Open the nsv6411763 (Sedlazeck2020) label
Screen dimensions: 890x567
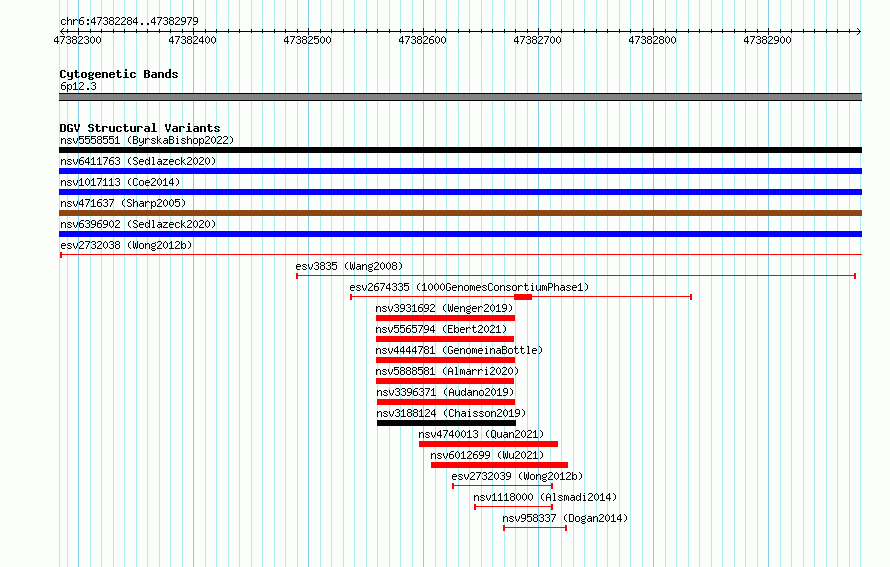pos(138,161)
